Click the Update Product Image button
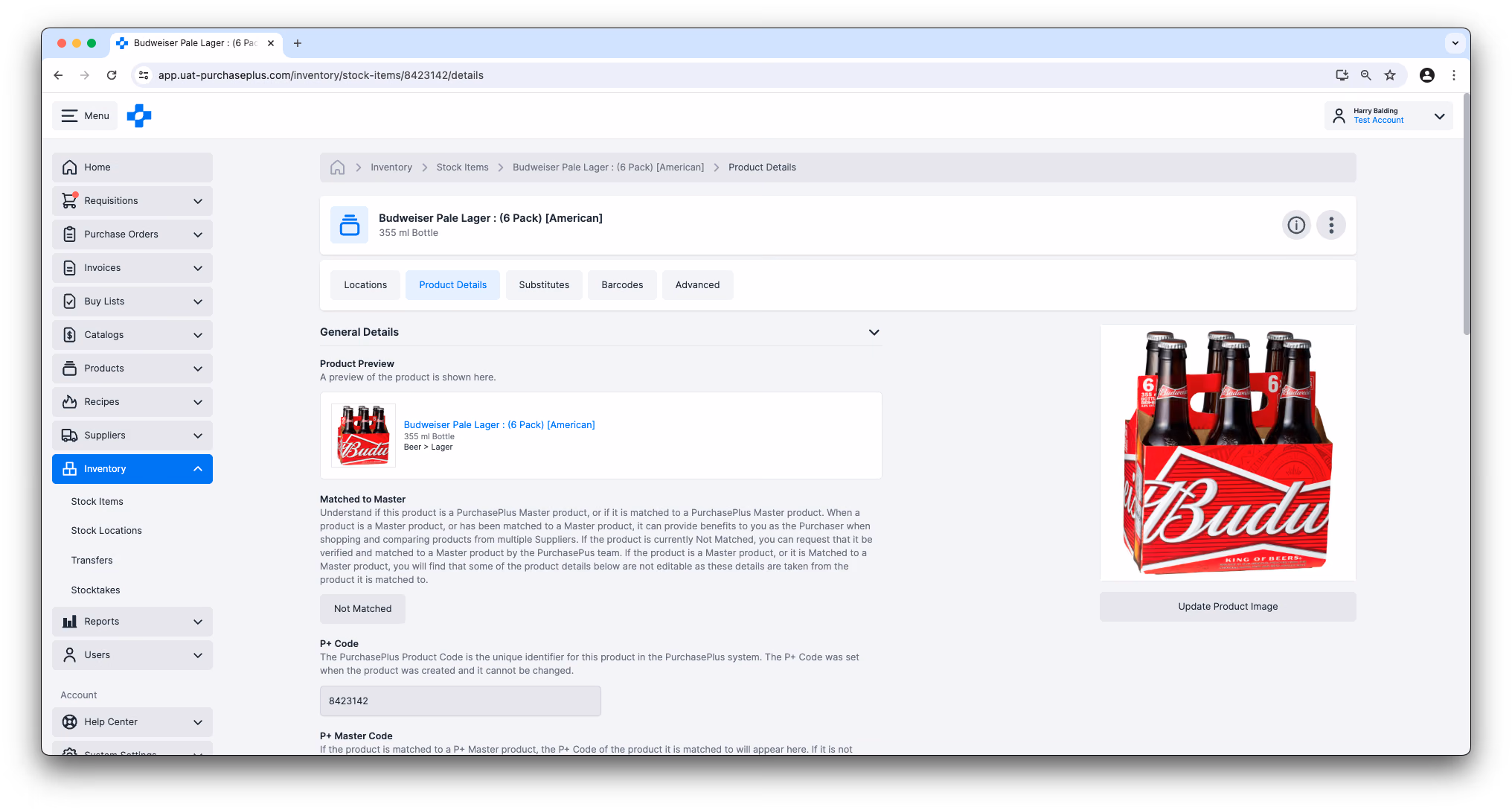Screen dimensions: 1512x810 (1228, 607)
